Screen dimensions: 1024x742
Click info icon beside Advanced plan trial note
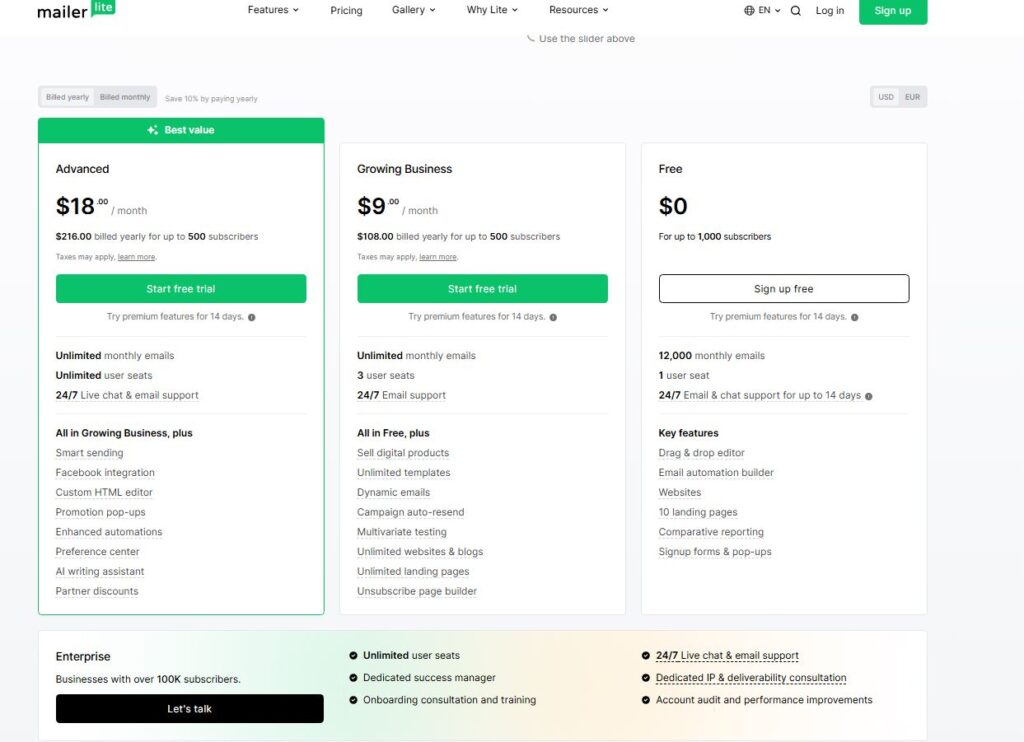pos(251,317)
